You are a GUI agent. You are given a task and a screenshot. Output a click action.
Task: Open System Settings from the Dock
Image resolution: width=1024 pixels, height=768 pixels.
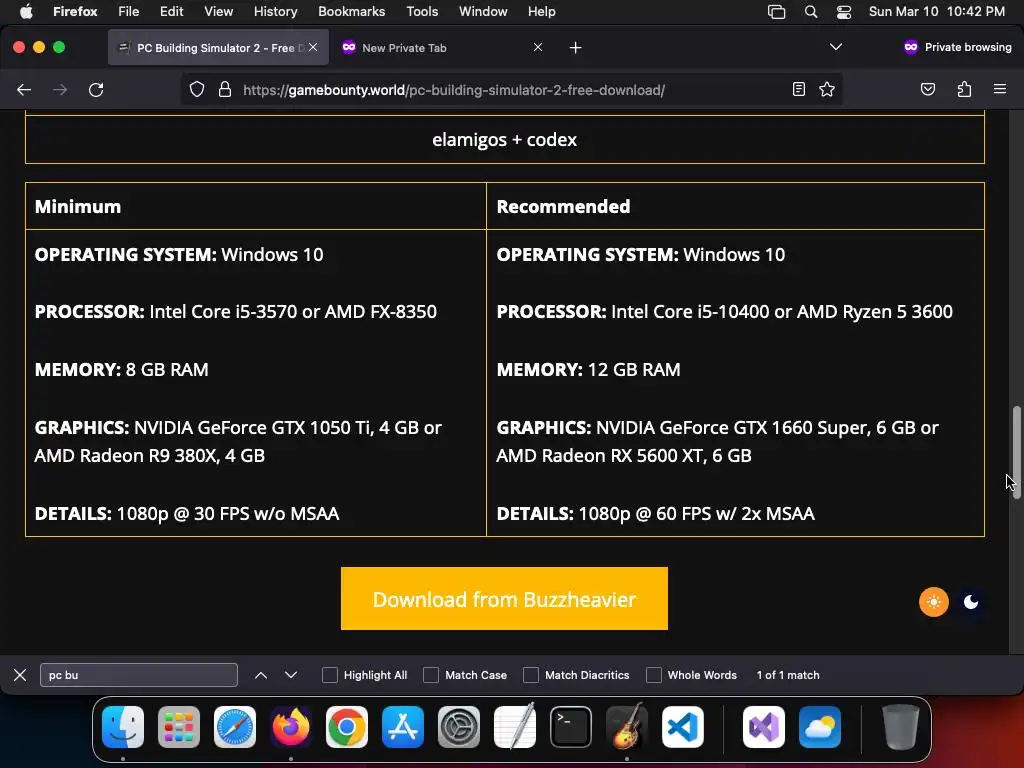click(458, 726)
